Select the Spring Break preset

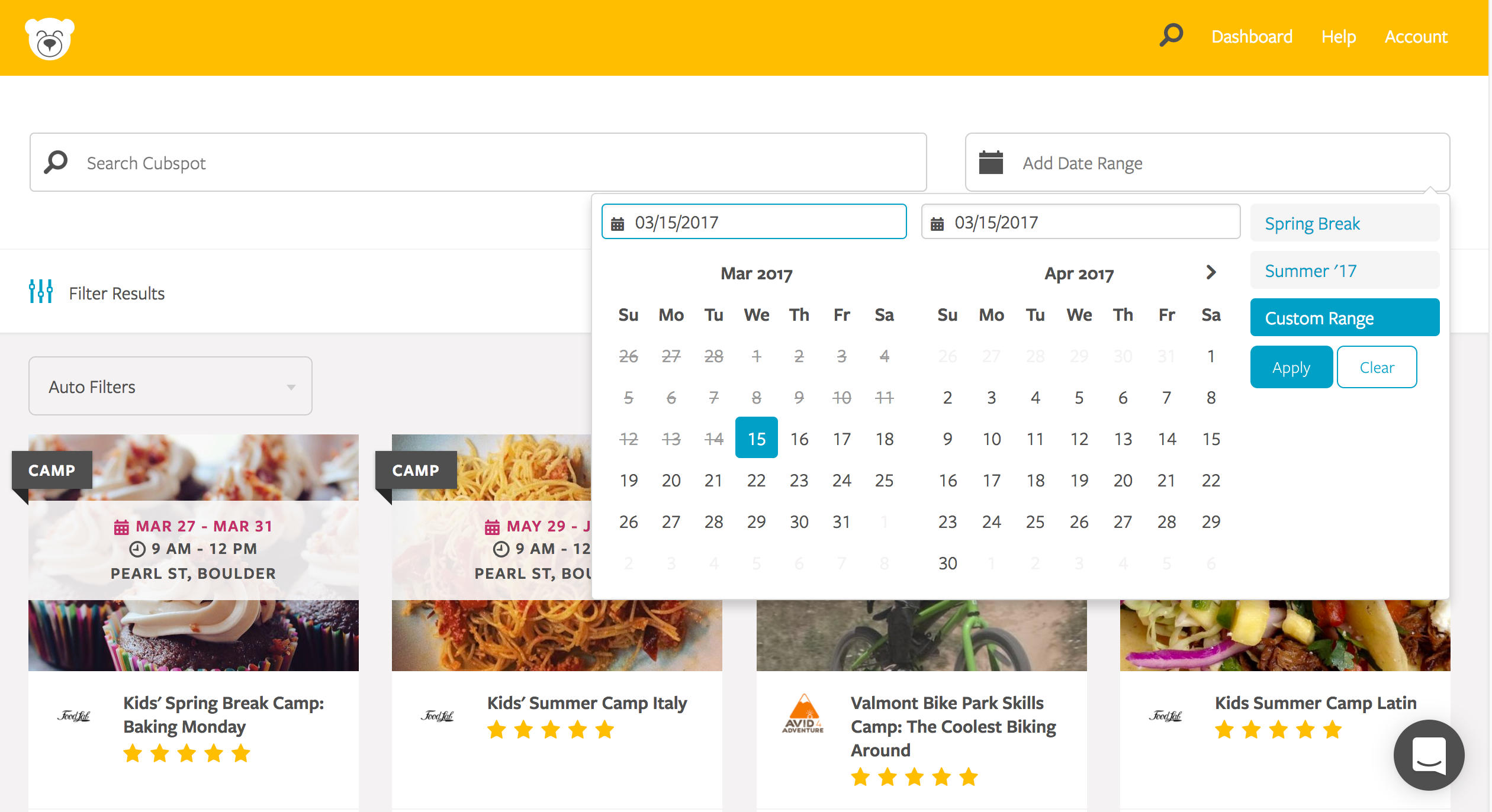(1344, 223)
